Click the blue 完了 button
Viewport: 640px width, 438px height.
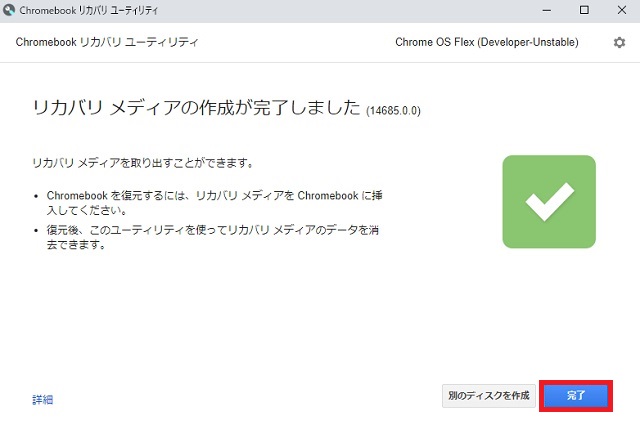576,396
